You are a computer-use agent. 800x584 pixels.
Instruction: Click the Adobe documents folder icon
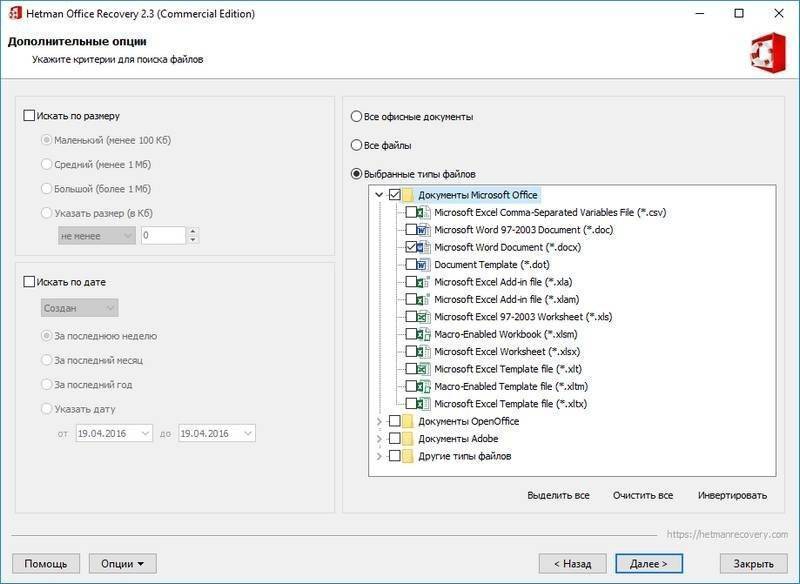point(408,439)
